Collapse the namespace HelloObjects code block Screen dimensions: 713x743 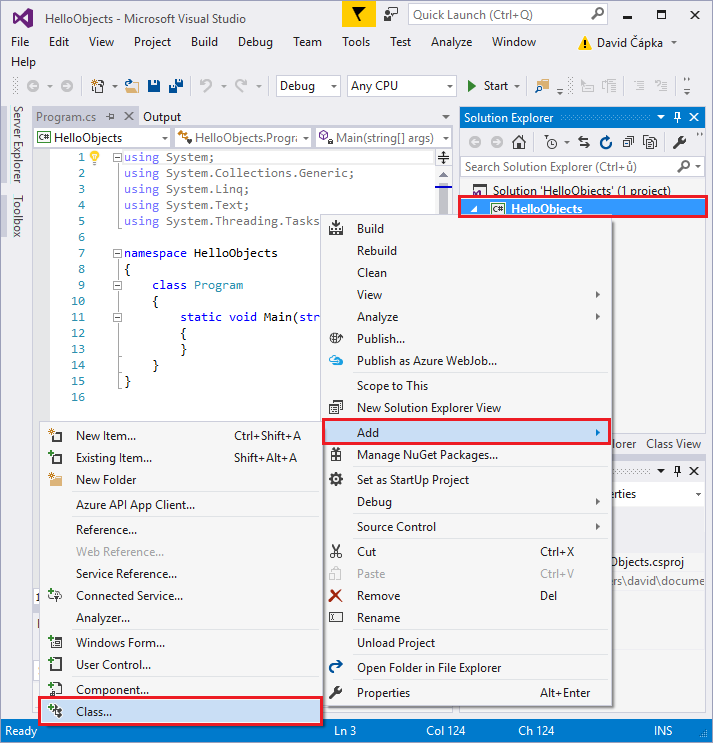coord(117,254)
